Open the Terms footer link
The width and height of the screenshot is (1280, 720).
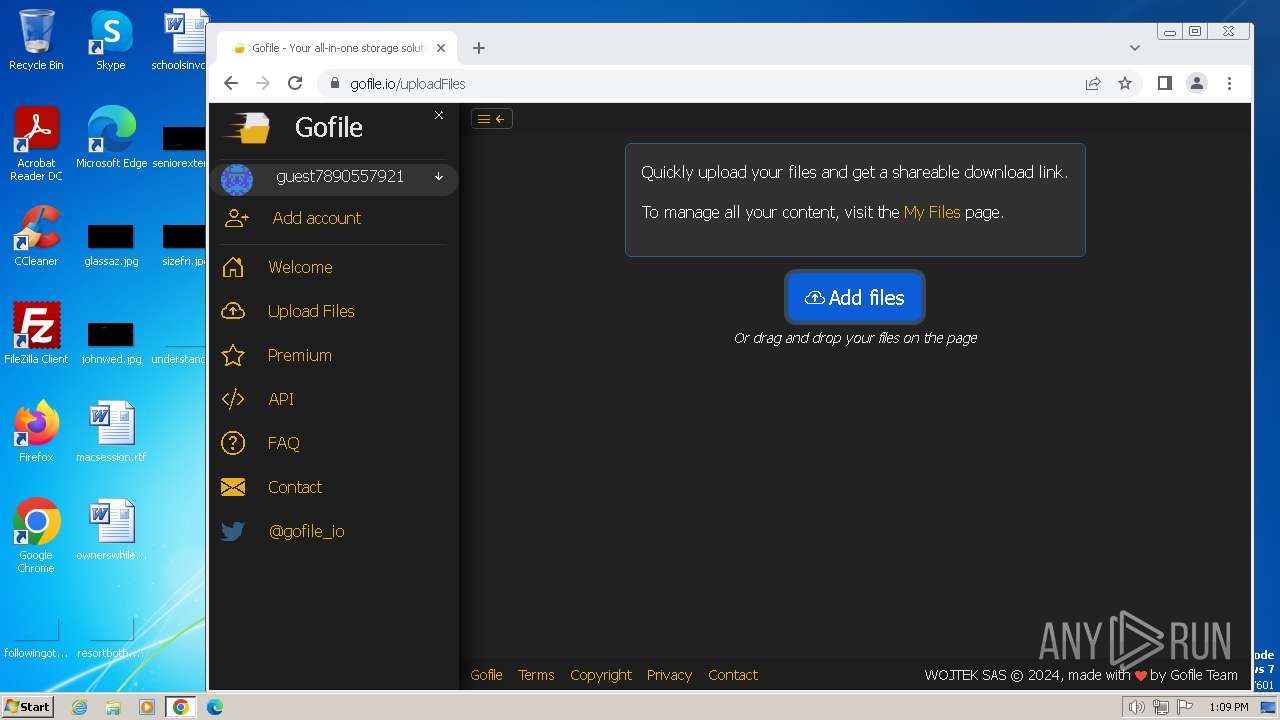coord(536,675)
